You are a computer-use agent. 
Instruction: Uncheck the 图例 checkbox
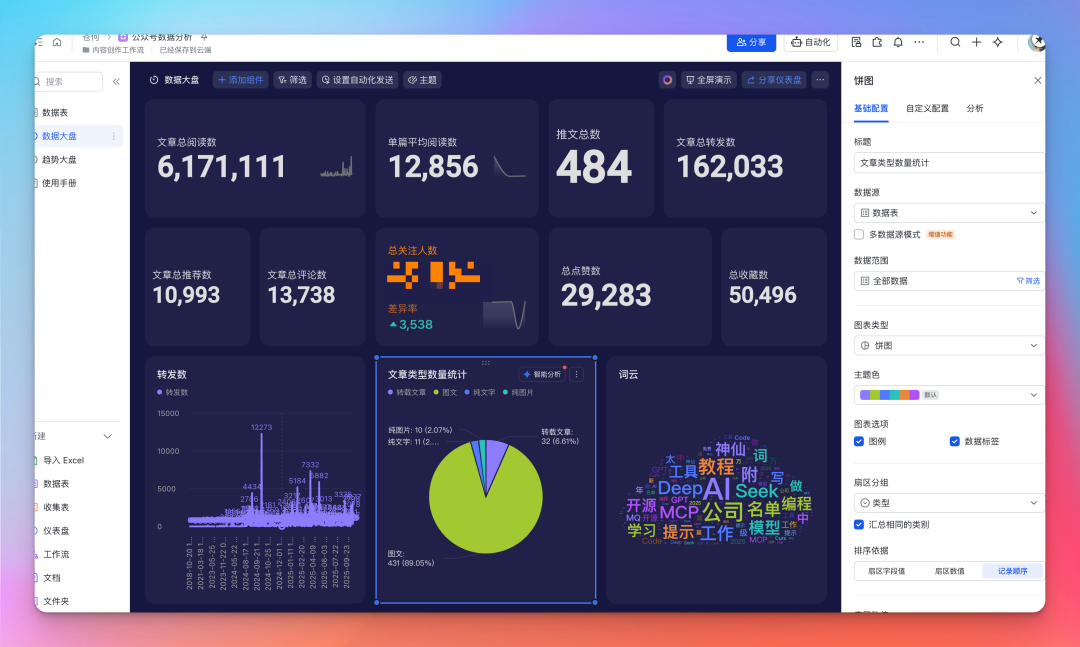(x=859, y=441)
